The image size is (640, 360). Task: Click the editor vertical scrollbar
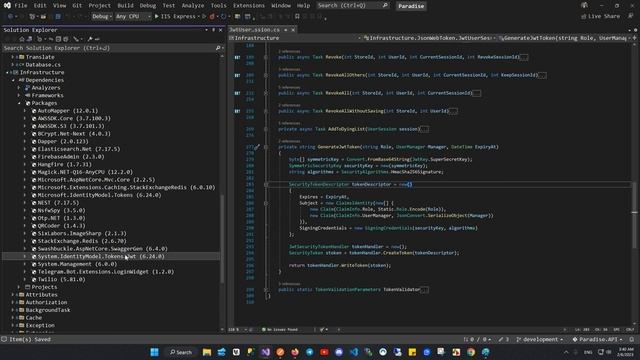(x=634, y=184)
